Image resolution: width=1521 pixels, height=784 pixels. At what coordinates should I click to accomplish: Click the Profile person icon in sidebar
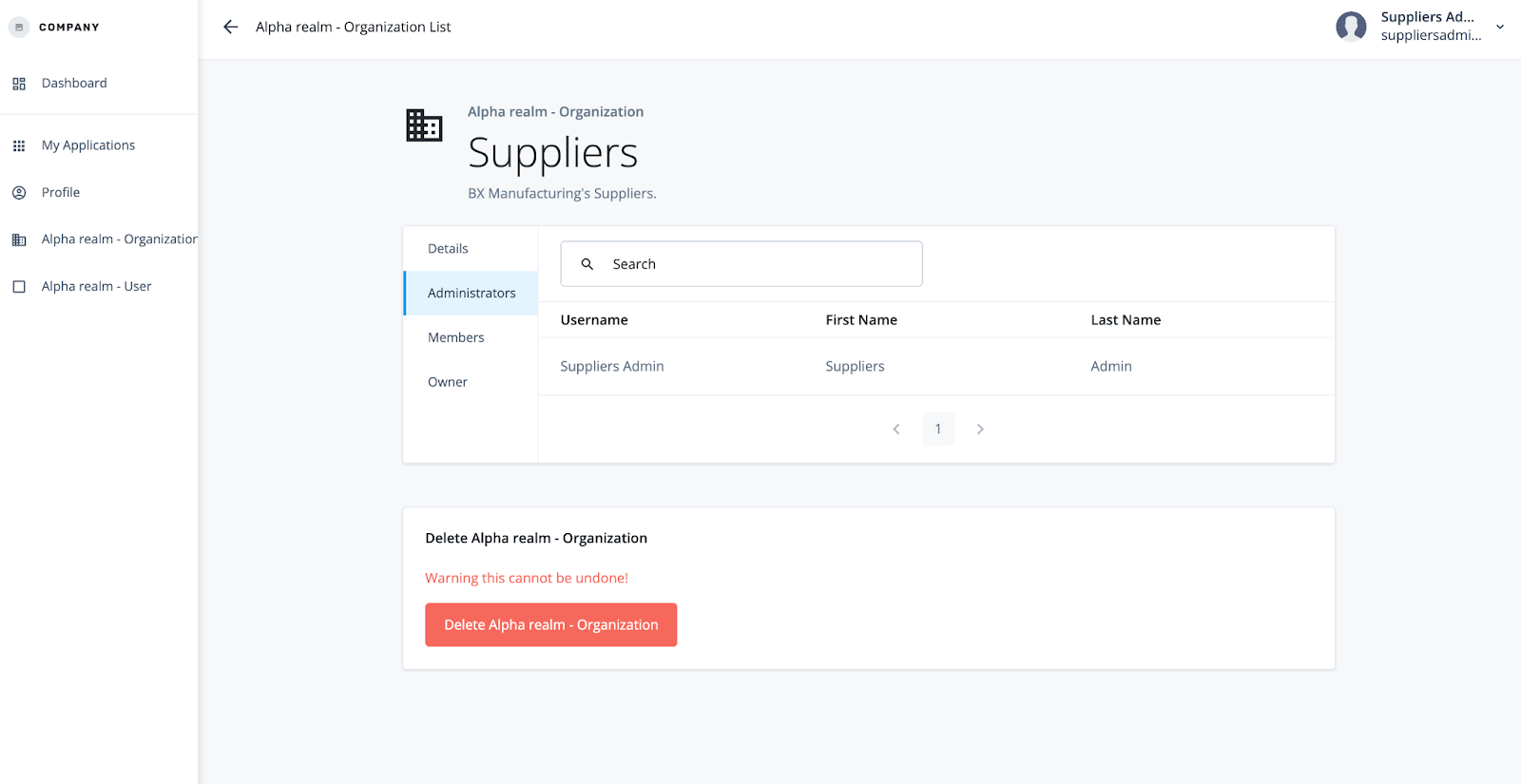coord(19,193)
